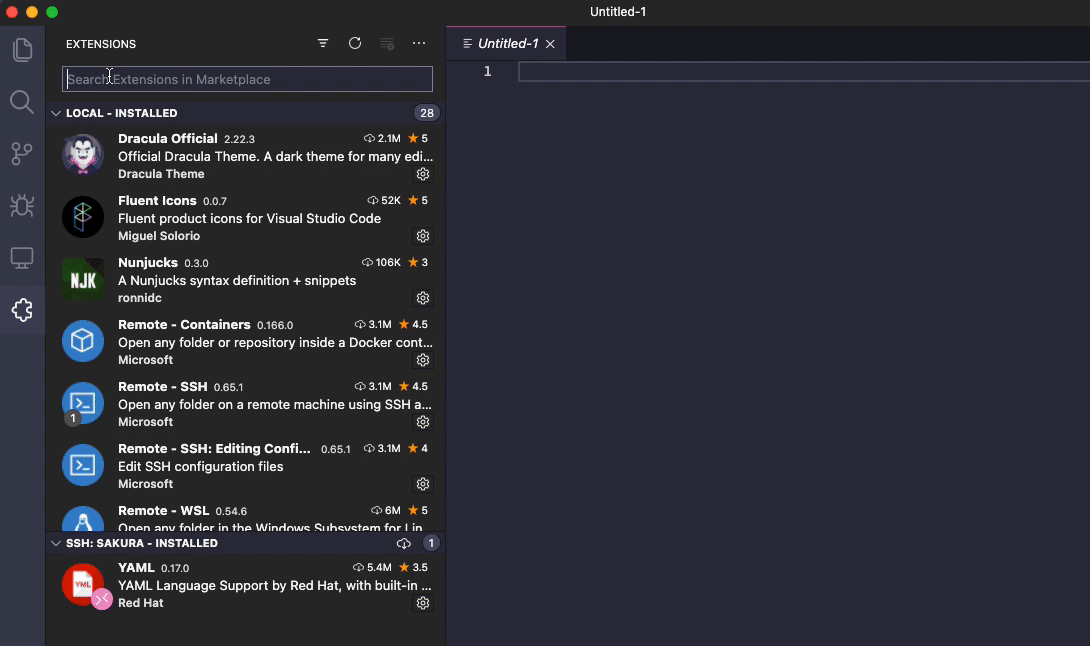Click the cloud icon in SSH: SAKURA header
1090x646 pixels.
click(404, 543)
